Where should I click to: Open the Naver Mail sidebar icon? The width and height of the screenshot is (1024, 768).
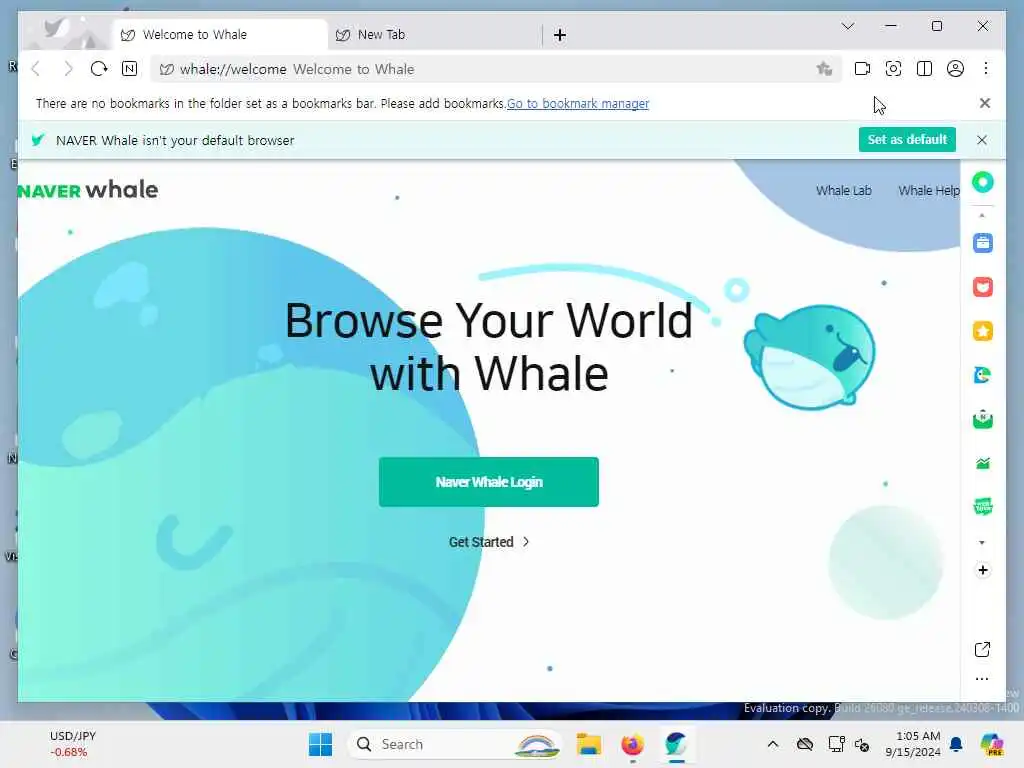[x=983, y=419]
